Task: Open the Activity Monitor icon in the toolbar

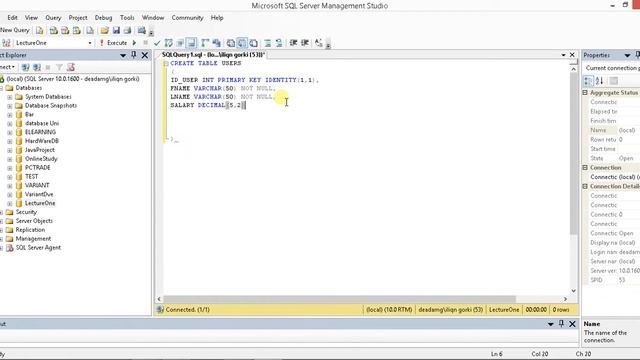Action: click(142, 31)
